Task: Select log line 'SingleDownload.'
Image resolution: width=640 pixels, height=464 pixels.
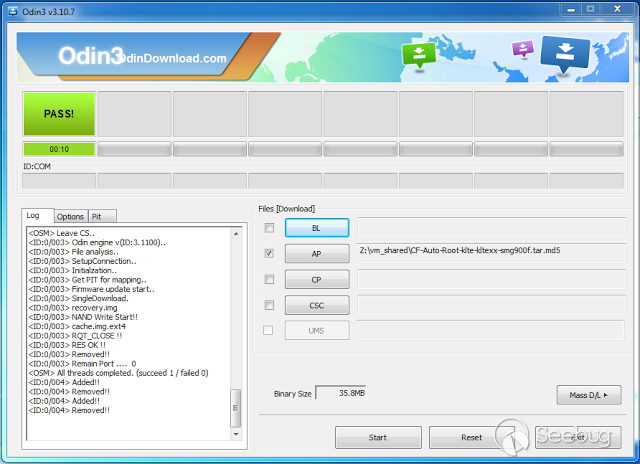Action: pyautogui.click(x=79, y=298)
